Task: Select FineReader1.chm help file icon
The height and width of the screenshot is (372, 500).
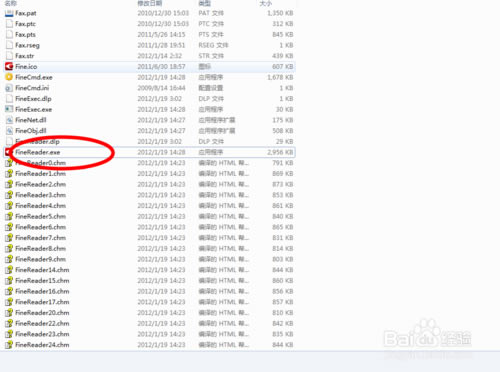Action: point(9,174)
